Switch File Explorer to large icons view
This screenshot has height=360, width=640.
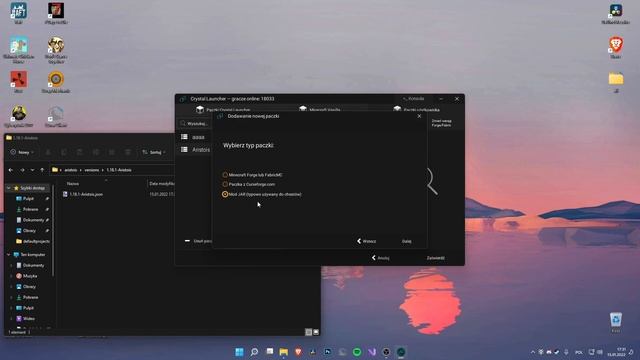point(316,332)
